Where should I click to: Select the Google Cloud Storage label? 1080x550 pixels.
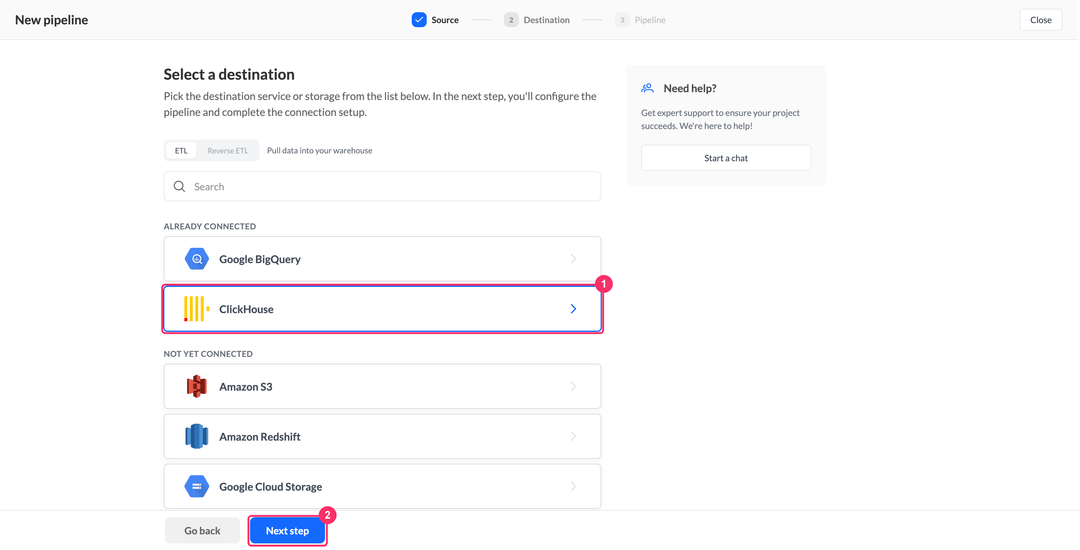pos(271,487)
